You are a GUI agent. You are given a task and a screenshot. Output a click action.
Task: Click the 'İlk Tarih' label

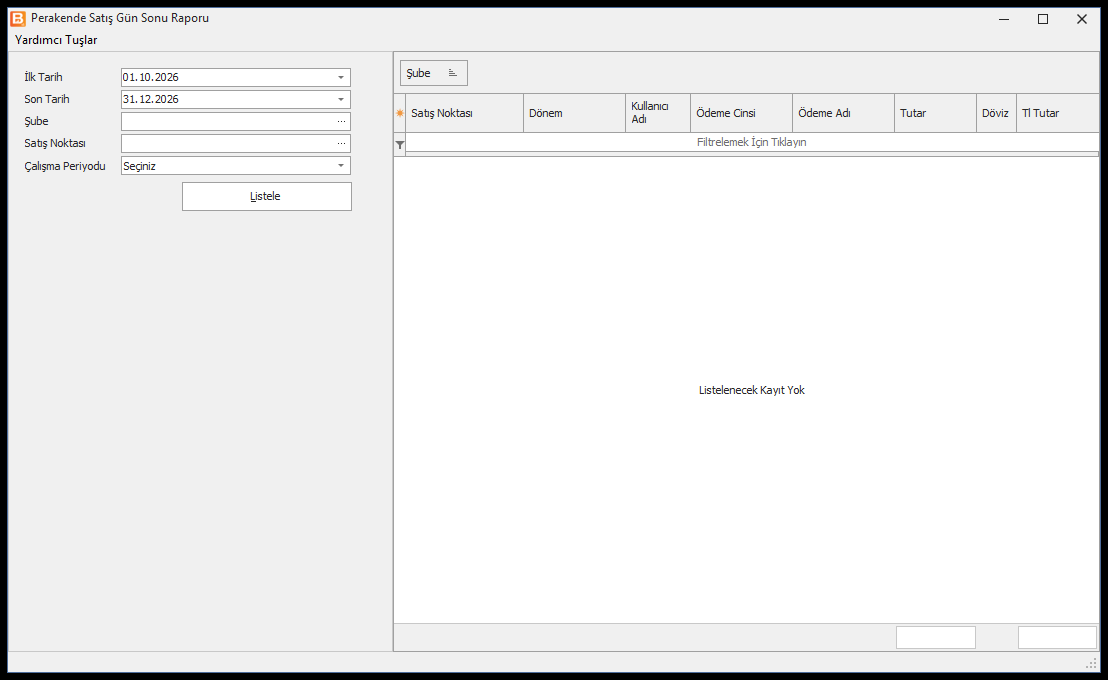coord(43,77)
